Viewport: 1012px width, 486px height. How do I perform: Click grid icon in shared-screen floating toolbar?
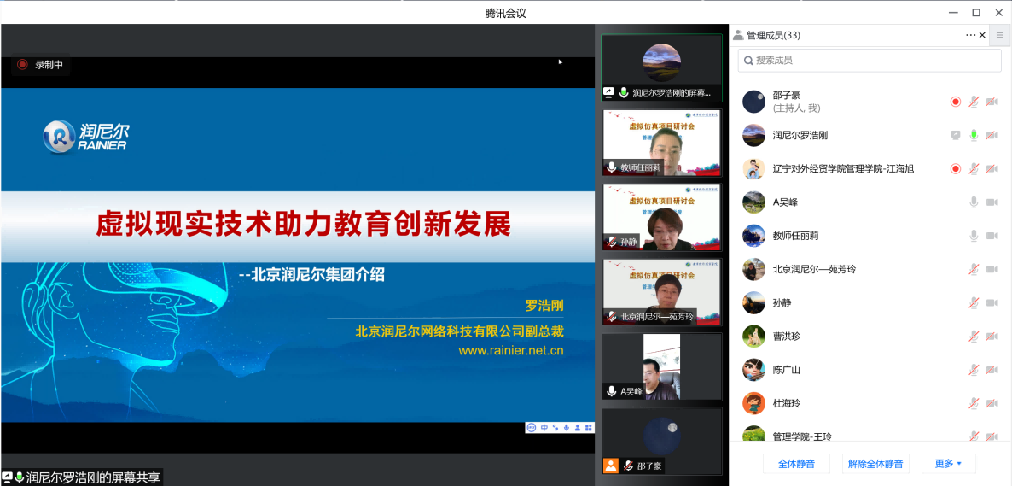588,427
